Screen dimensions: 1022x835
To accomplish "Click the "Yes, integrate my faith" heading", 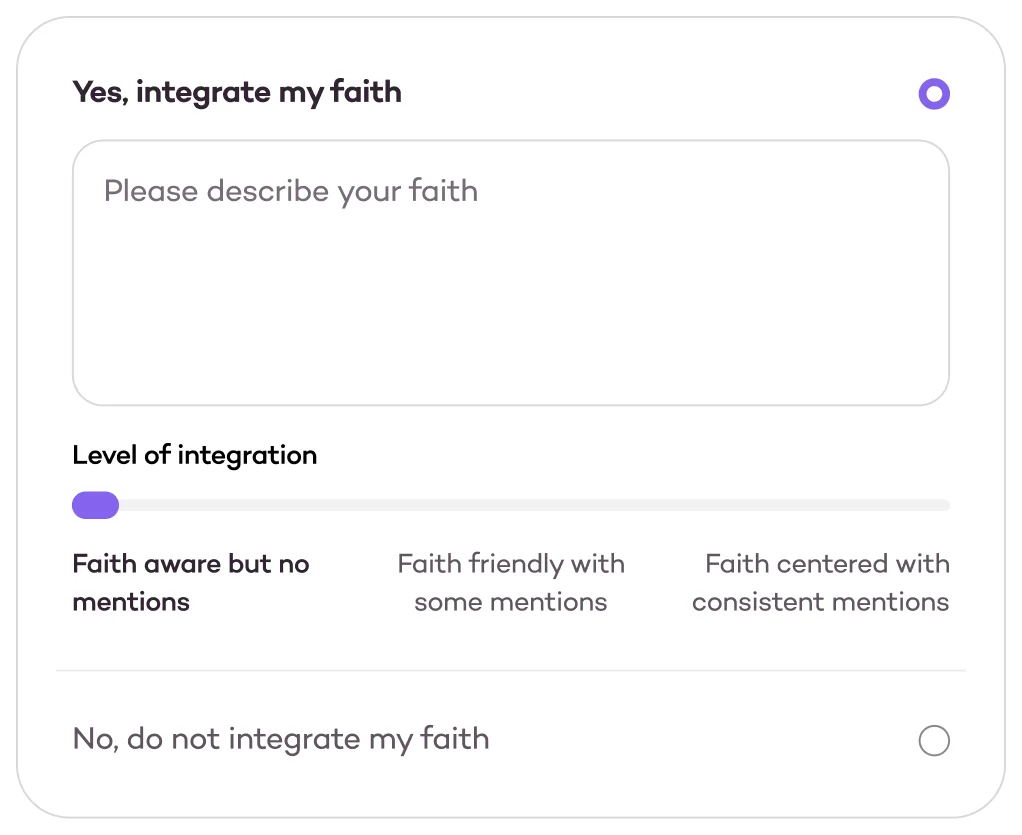I will pos(237,91).
